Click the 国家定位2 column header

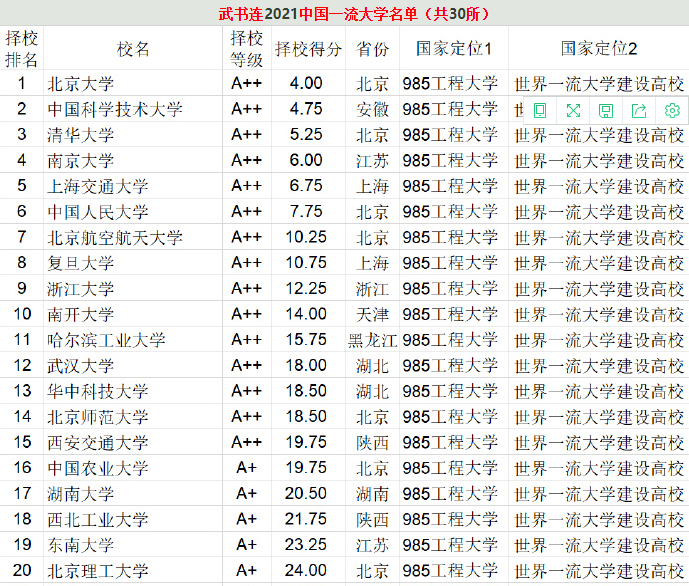598,48
